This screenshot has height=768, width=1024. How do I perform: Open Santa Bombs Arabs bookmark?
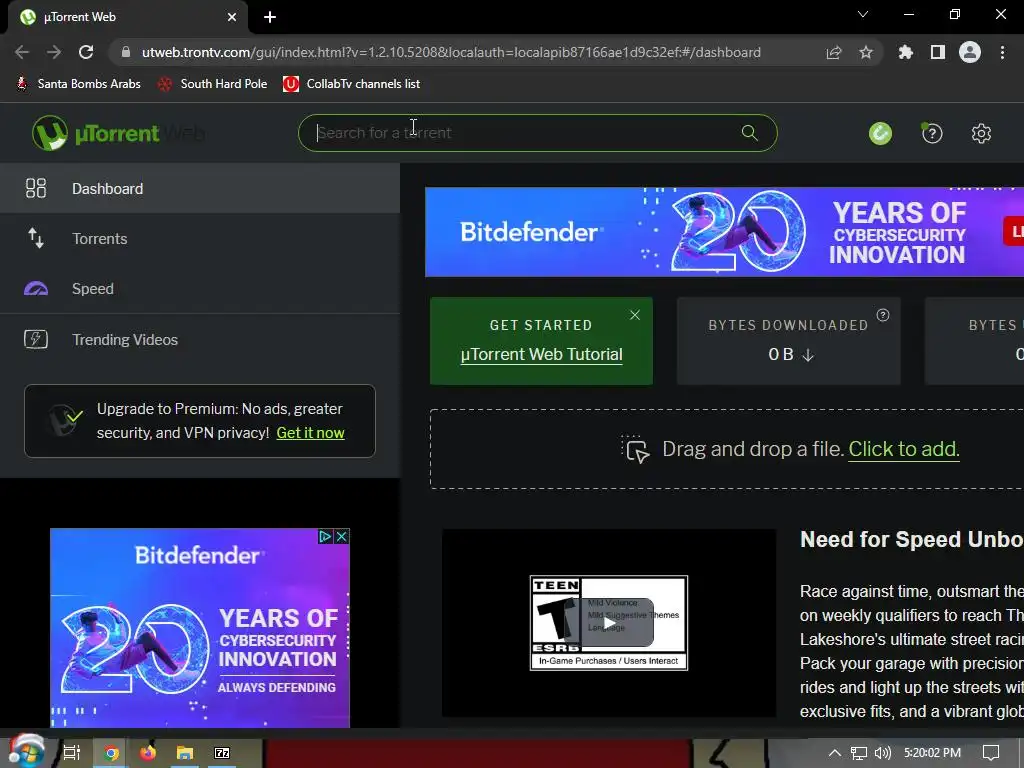[78, 84]
